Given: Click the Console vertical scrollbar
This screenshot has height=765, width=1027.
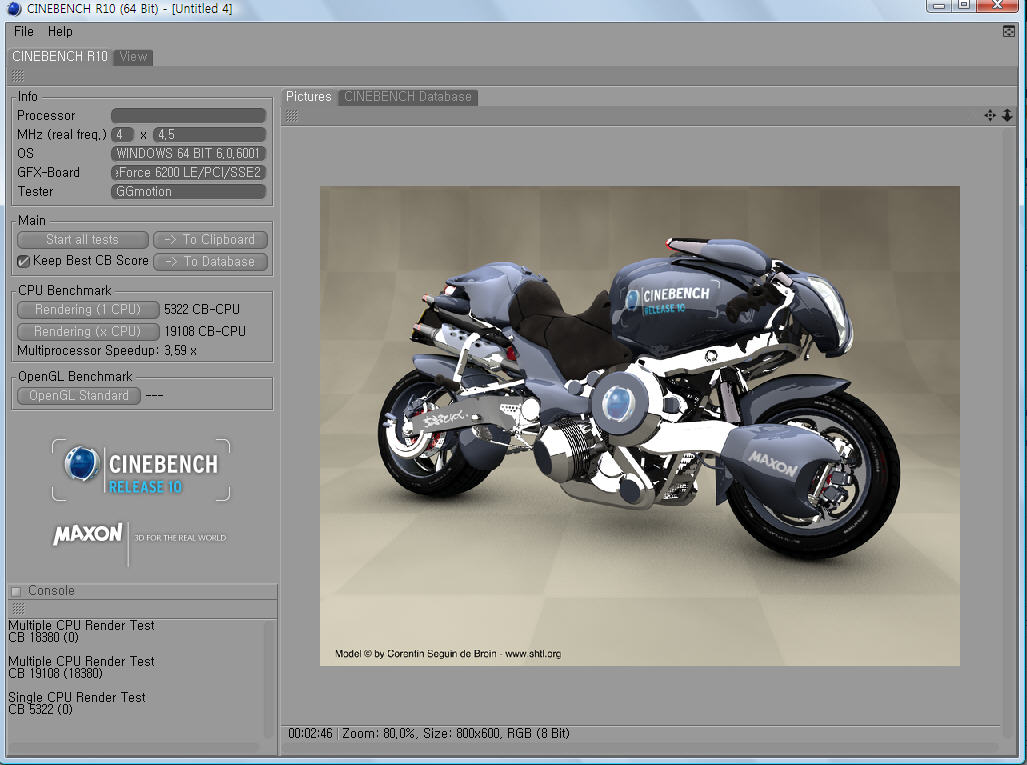Looking at the screenshot, I should (268, 679).
